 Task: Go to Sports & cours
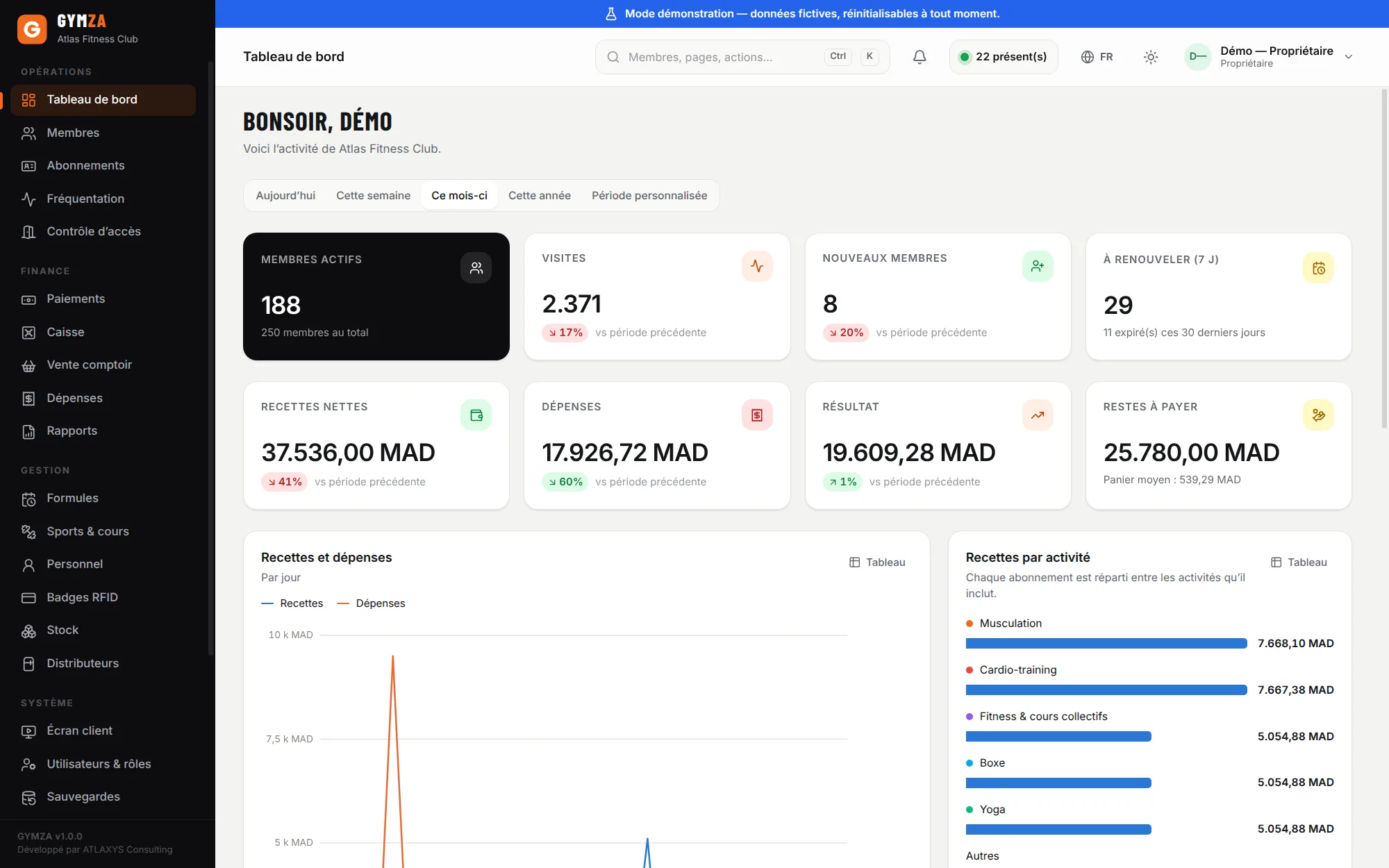[103, 531]
